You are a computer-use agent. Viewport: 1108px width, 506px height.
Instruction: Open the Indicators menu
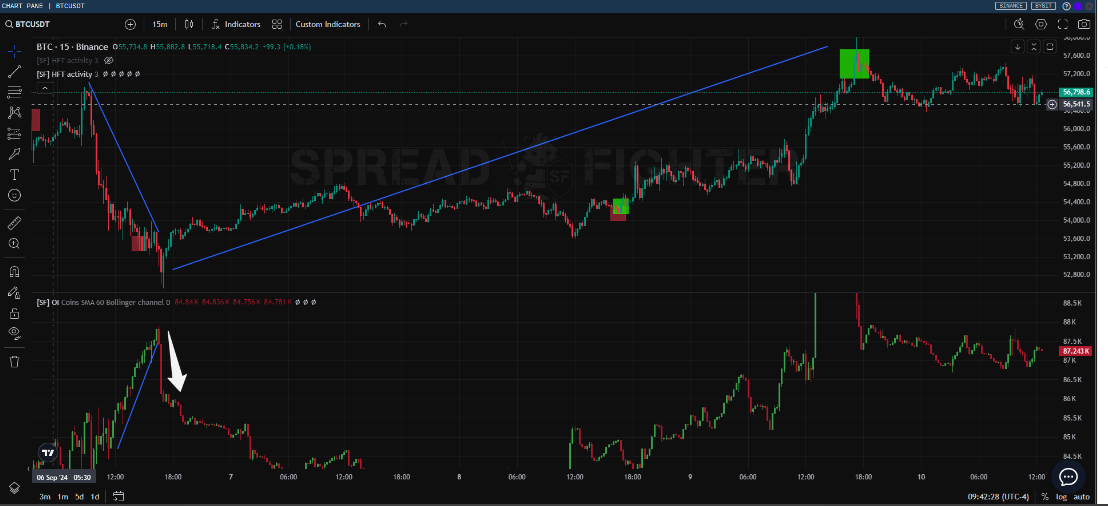pos(236,24)
